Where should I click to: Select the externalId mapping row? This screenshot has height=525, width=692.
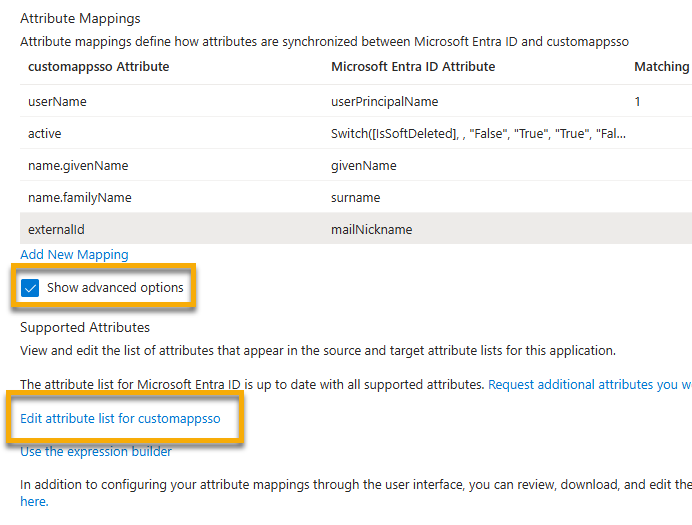[356, 229]
